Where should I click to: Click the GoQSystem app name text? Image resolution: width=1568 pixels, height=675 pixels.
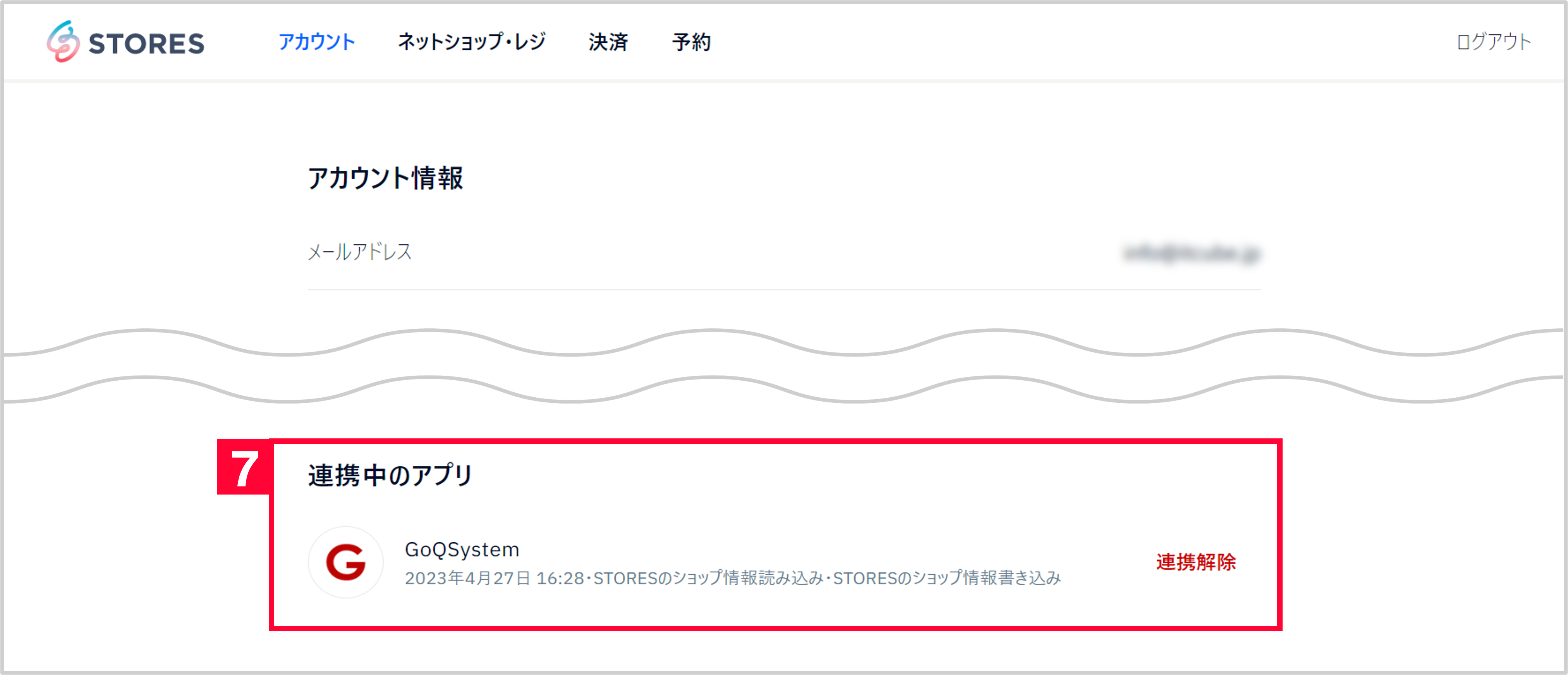462,550
